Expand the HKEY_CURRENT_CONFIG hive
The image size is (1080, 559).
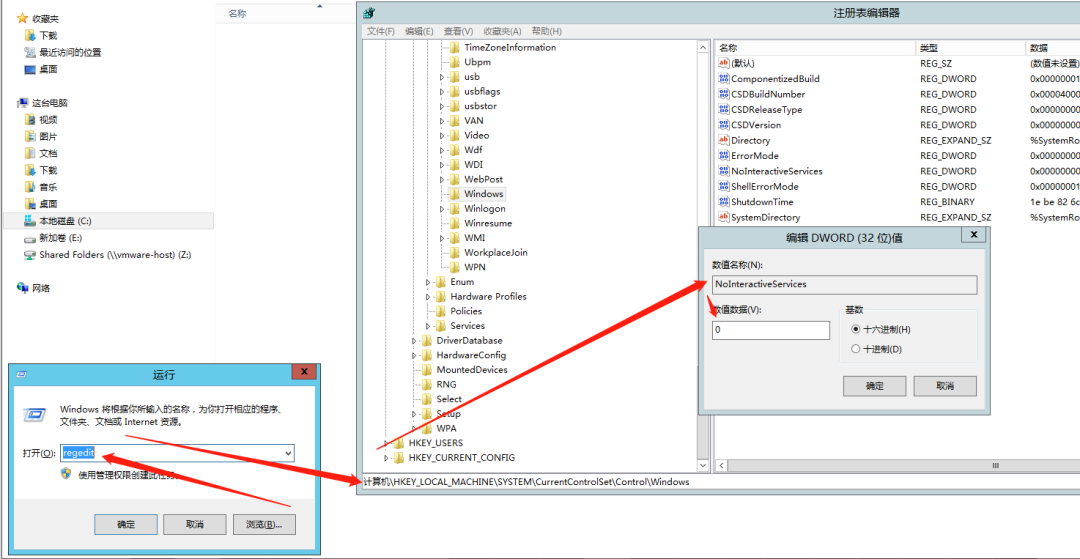(x=386, y=458)
